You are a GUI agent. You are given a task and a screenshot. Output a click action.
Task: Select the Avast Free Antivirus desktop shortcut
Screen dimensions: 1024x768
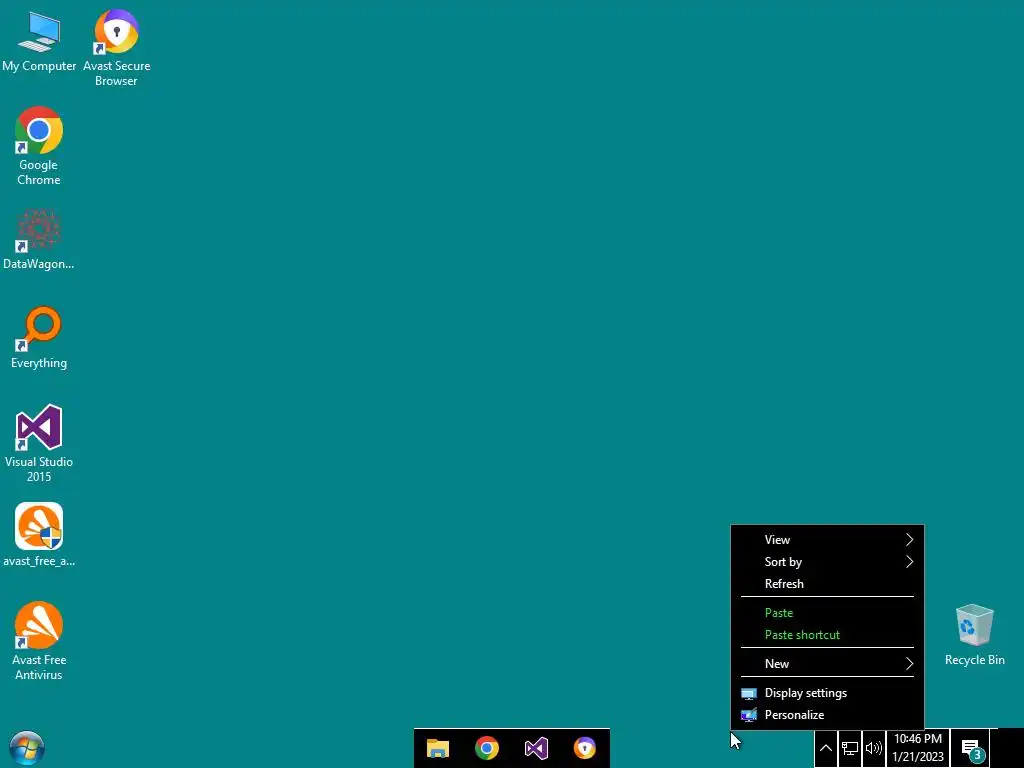[39, 641]
